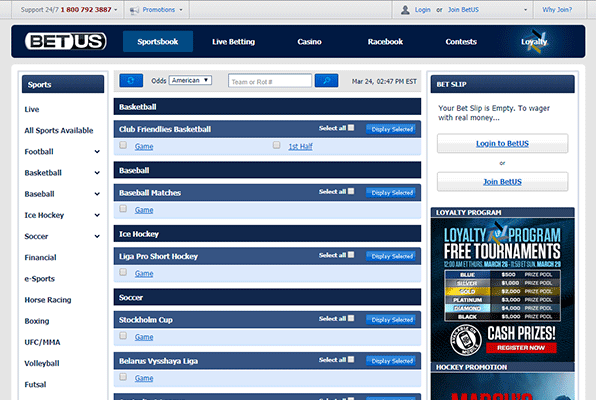Image resolution: width=596 pixels, height=400 pixels.
Task: Click the Login link in top bar
Action: (x=422, y=10)
